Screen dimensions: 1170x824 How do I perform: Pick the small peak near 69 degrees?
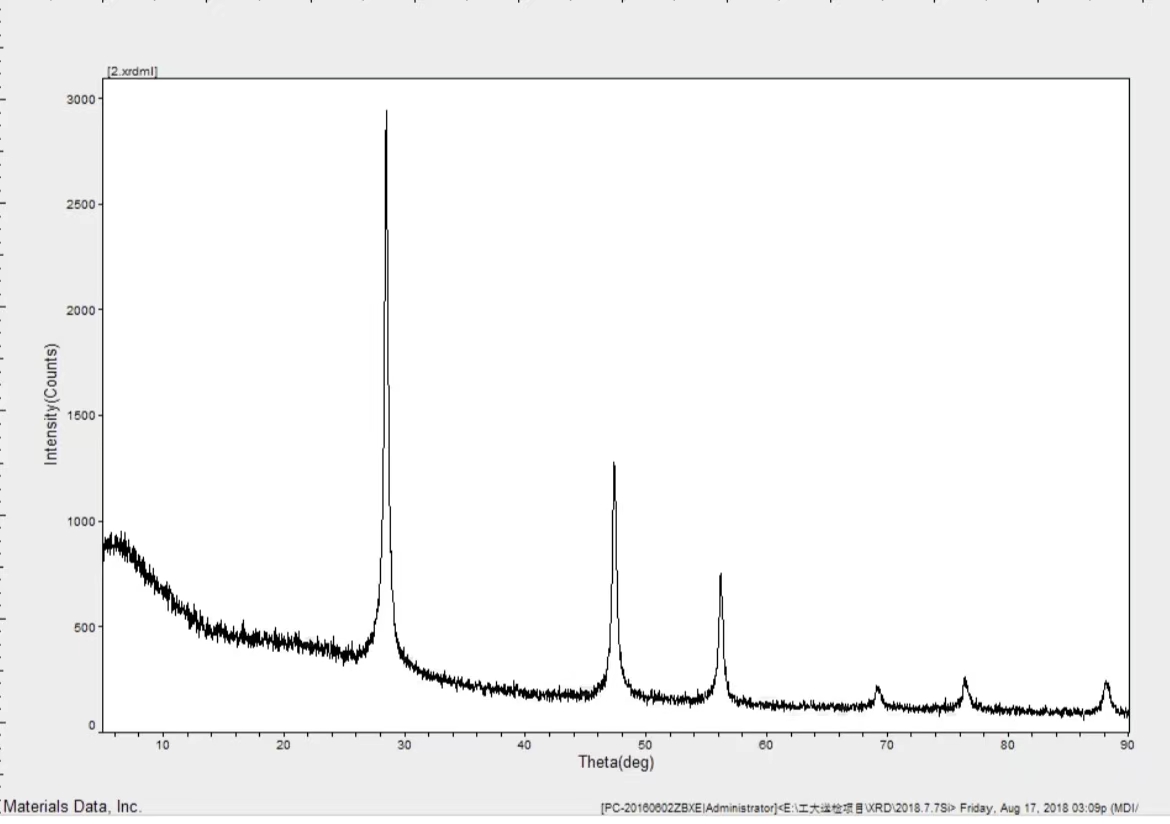click(x=878, y=696)
